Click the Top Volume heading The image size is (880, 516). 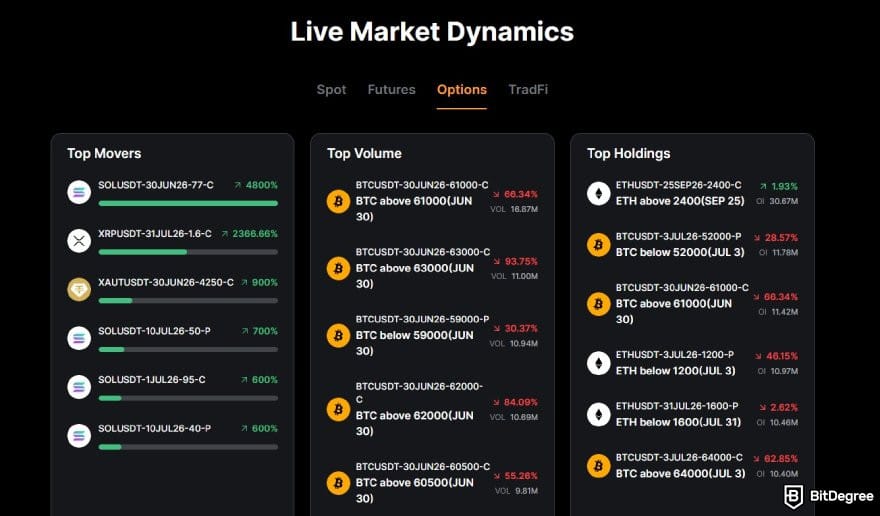pos(364,153)
